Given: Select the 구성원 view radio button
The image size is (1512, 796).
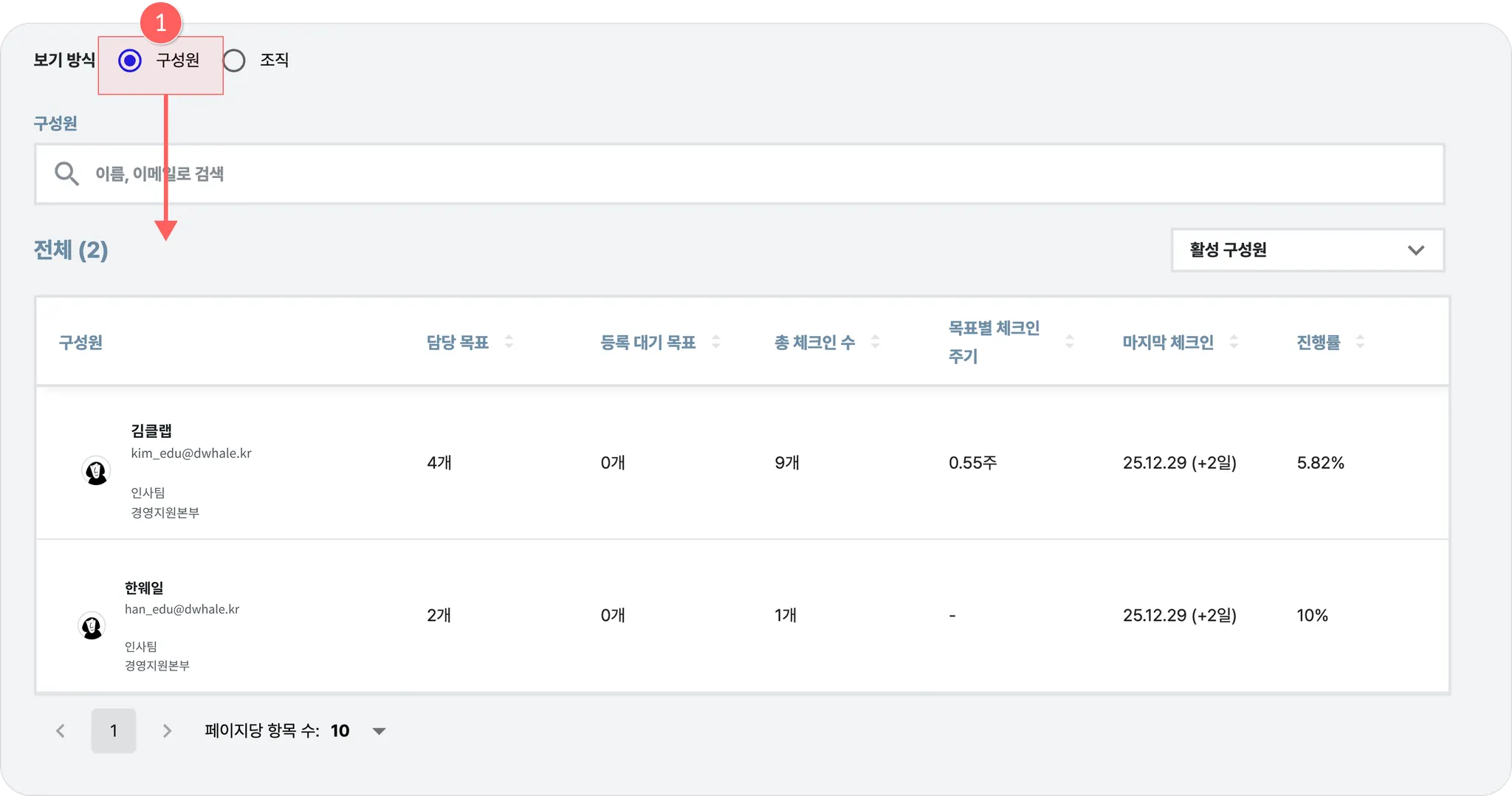Looking at the screenshot, I should point(130,61).
